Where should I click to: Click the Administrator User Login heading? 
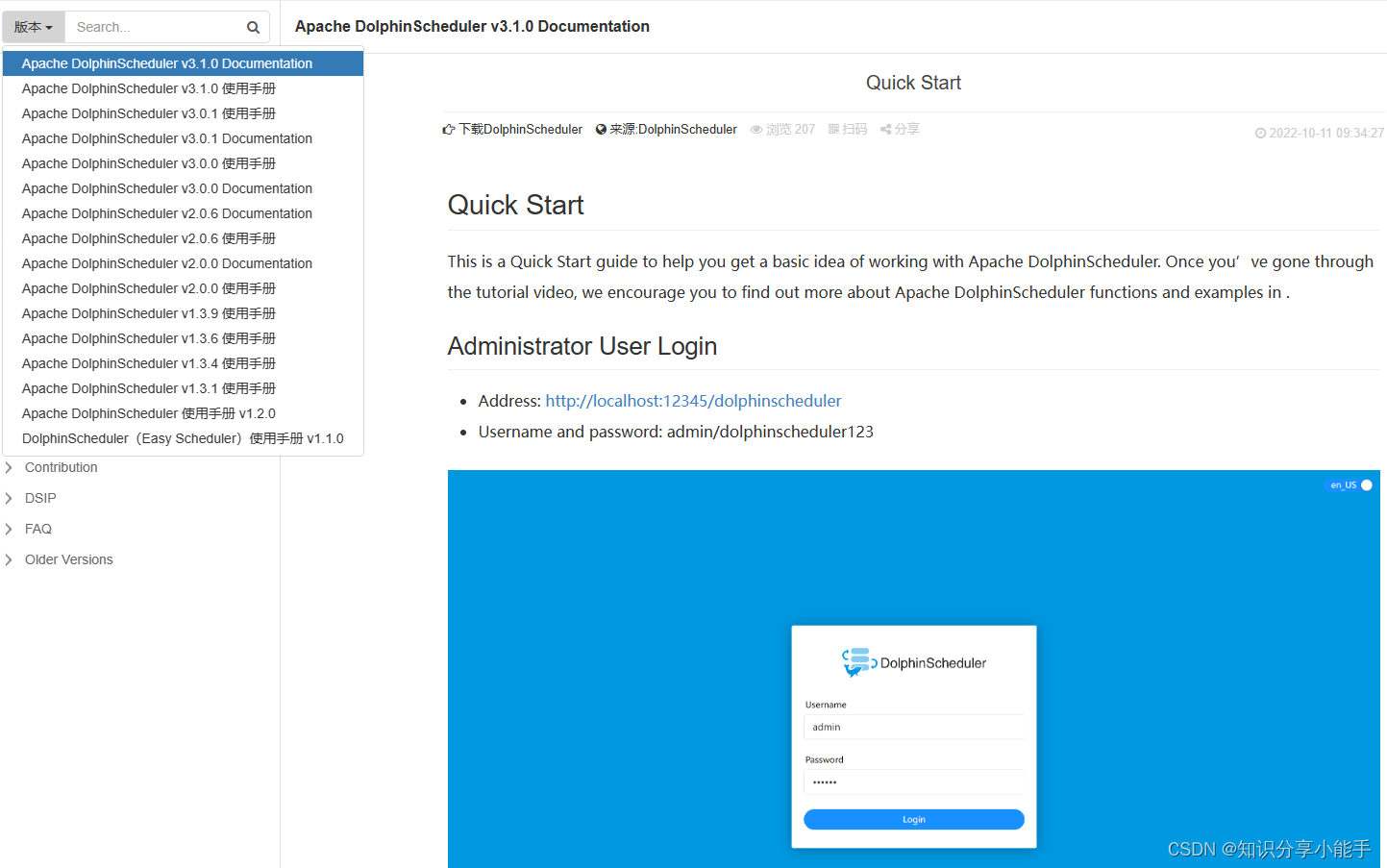point(582,346)
